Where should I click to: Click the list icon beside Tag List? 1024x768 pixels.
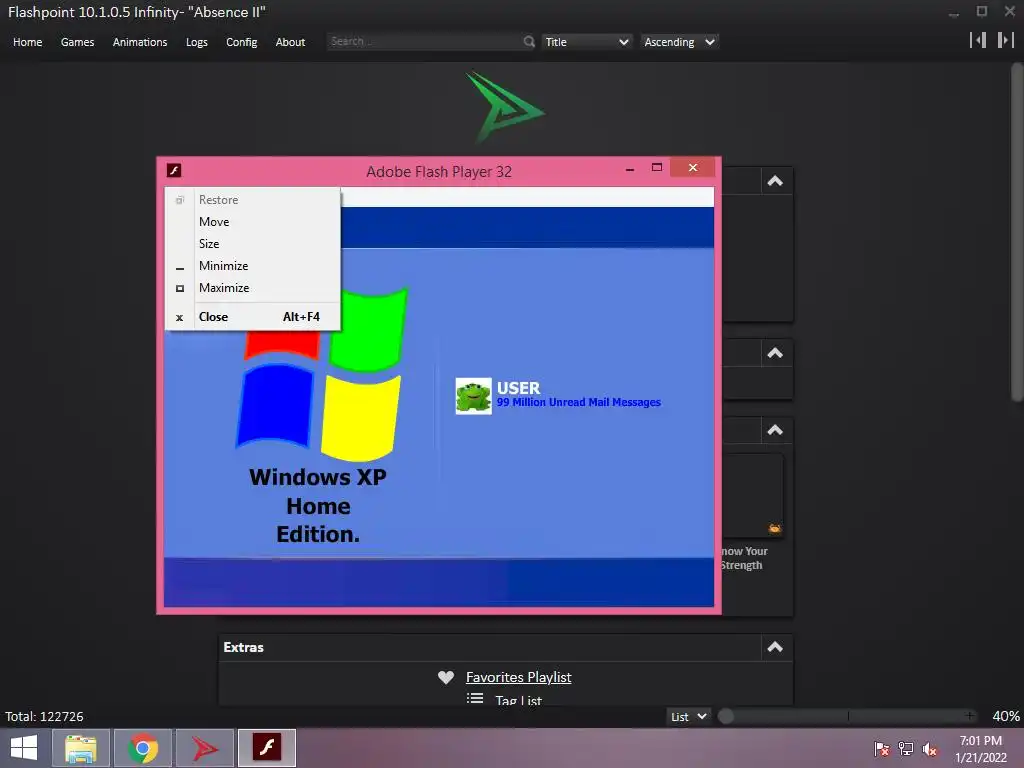click(x=475, y=699)
